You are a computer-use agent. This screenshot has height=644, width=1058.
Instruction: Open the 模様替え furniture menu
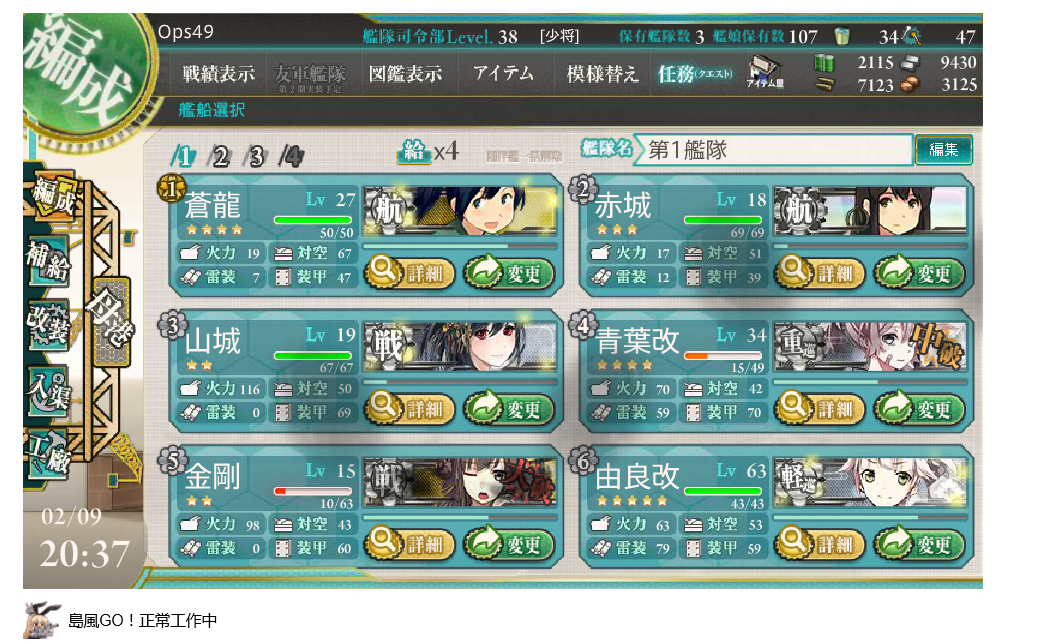pyautogui.click(x=603, y=74)
